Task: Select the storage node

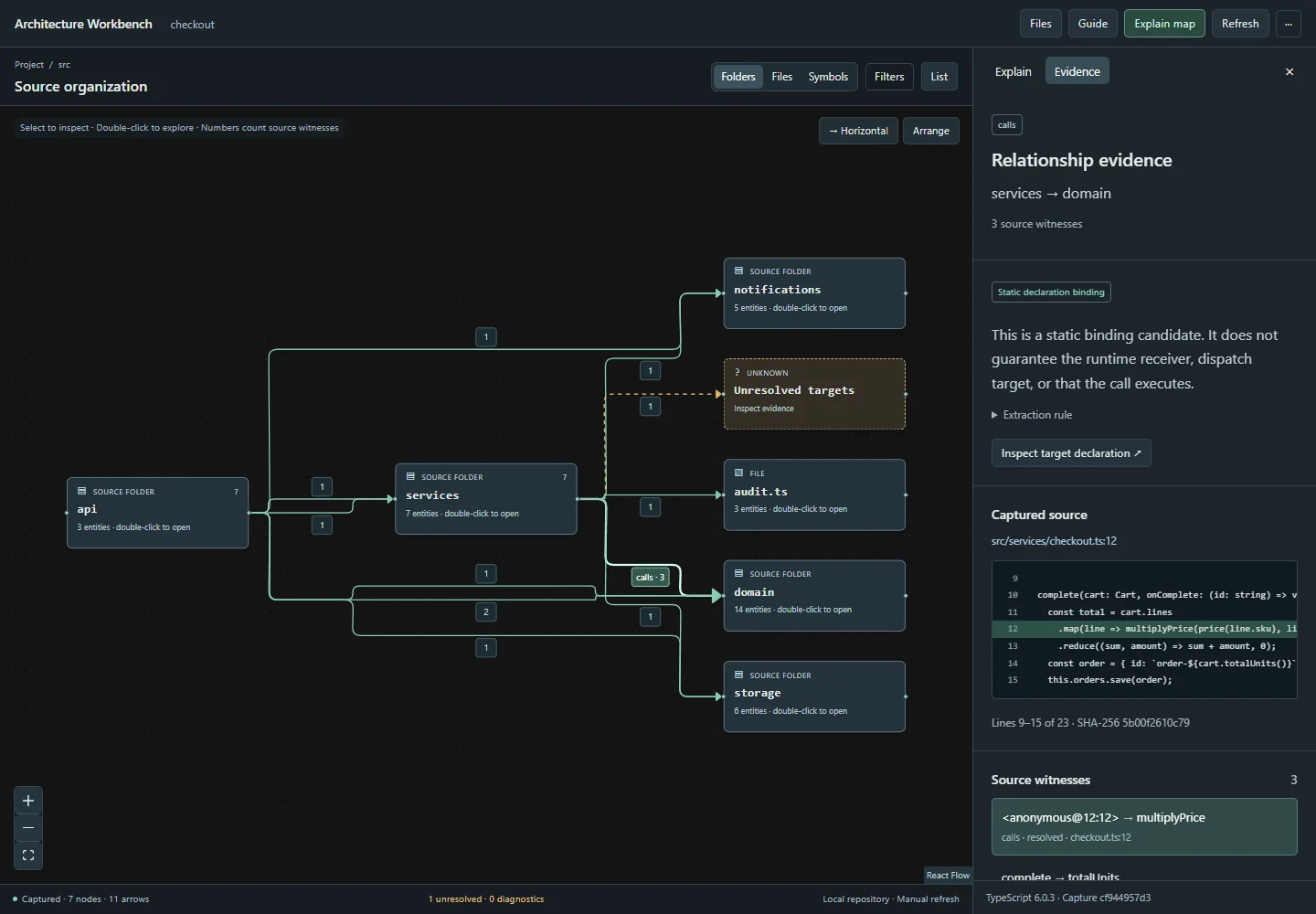Action: pos(814,696)
